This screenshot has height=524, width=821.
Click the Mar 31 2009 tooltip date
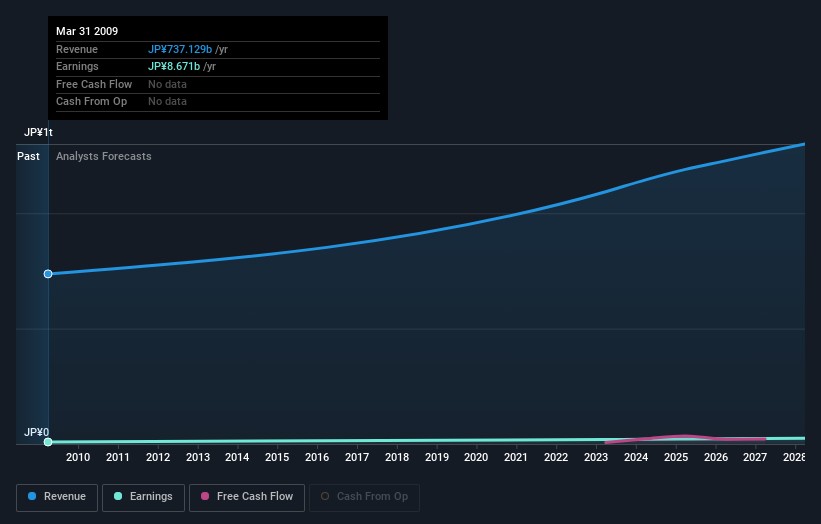click(x=87, y=32)
